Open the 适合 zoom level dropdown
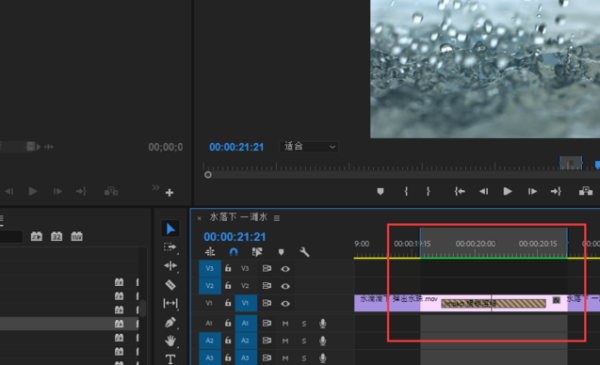Viewport: 600px width, 365px height. (309, 147)
